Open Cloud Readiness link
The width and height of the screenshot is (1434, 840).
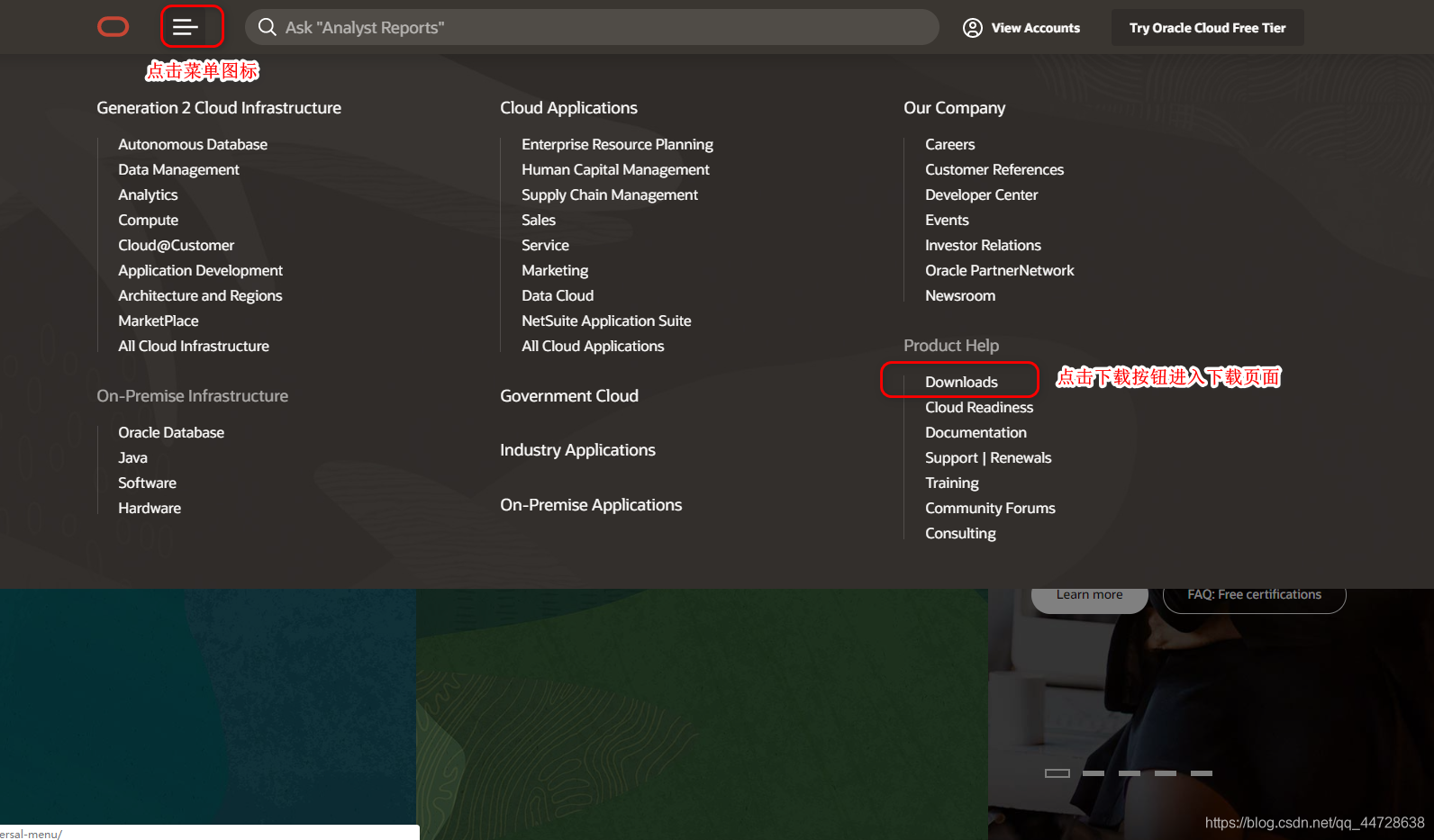[979, 407]
